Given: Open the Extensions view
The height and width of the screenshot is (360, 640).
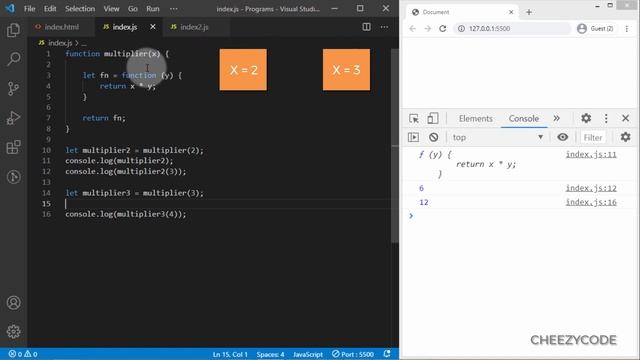Looking at the screenshot, I should (x=13, y=147).
